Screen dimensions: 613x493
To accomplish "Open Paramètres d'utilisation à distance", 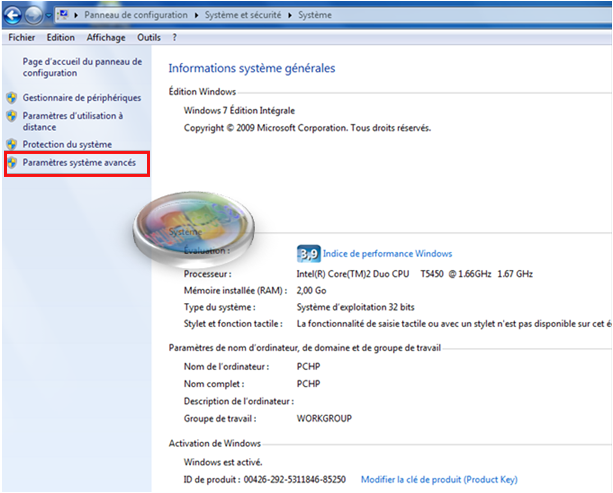I will pyautogui.click(x=73, y=121).
